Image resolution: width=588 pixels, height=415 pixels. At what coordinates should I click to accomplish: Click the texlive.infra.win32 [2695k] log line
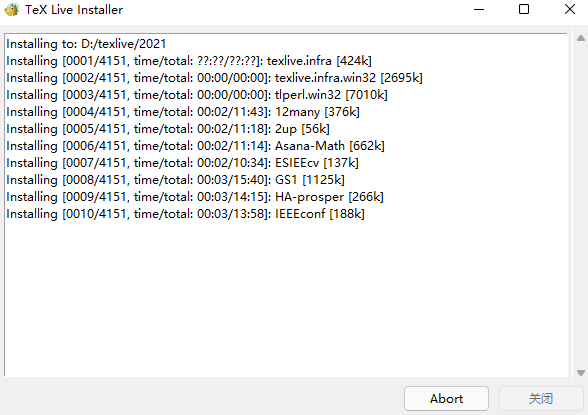[214, 78]
